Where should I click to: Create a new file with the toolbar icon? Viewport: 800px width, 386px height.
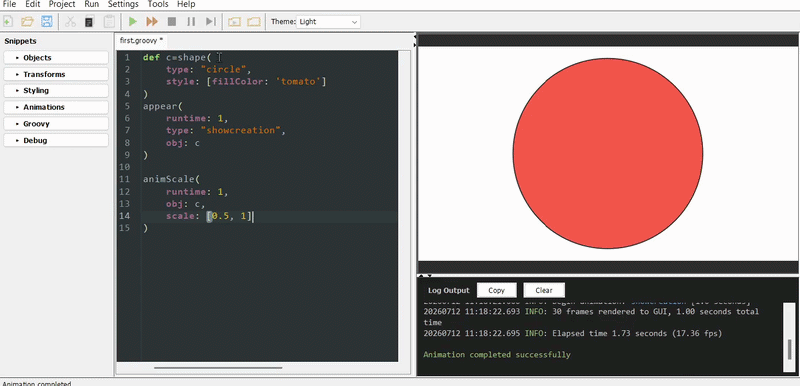point(8,21)
